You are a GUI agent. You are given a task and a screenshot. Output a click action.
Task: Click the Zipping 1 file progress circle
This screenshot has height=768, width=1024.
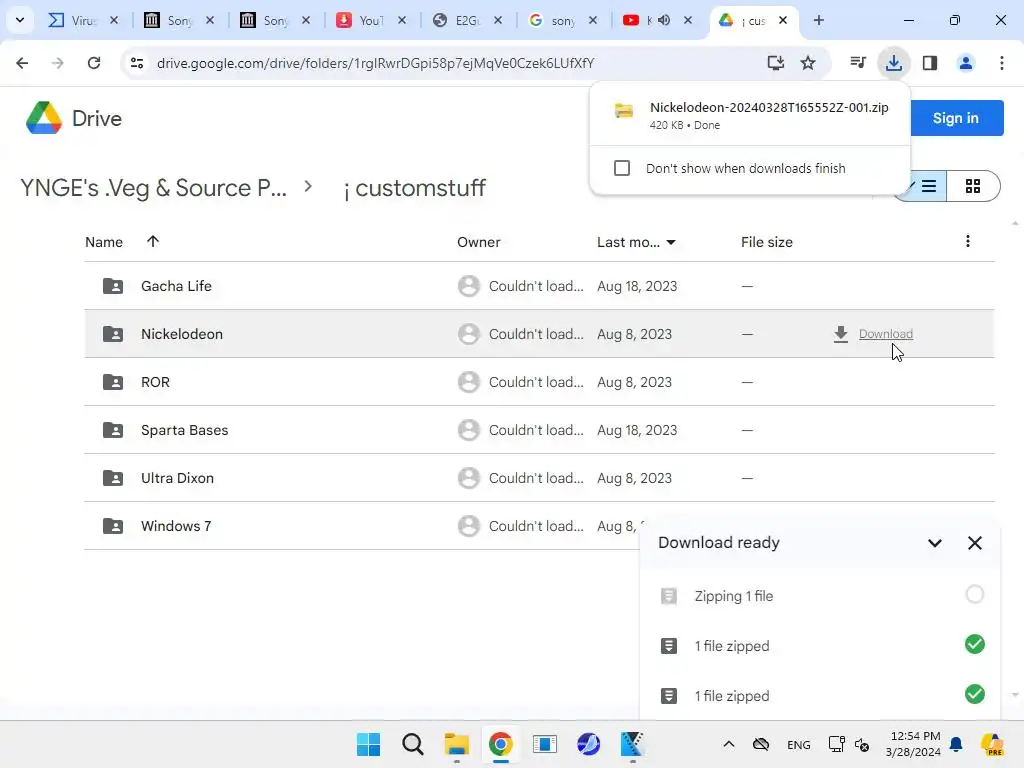[x=974, y=594]
